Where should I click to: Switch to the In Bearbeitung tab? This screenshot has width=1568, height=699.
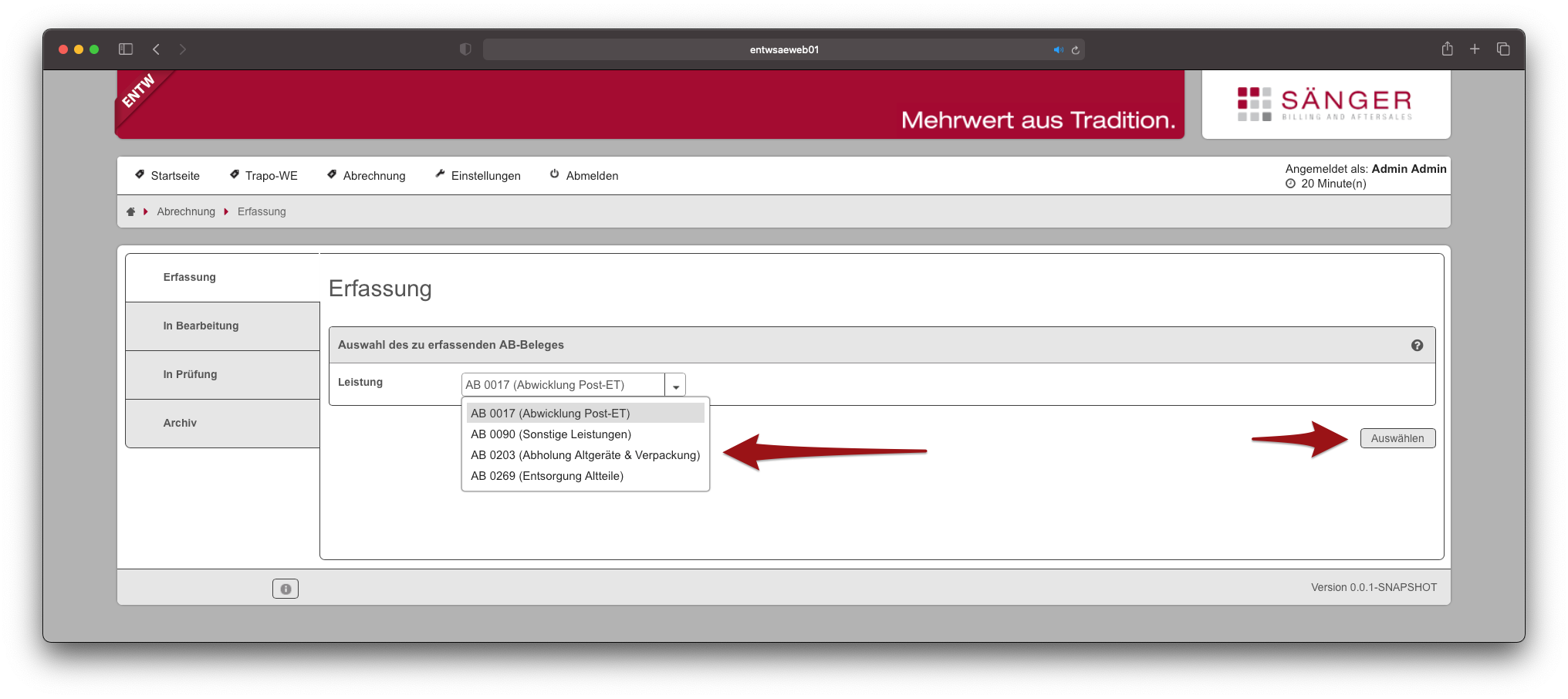(x=223, y=326)
